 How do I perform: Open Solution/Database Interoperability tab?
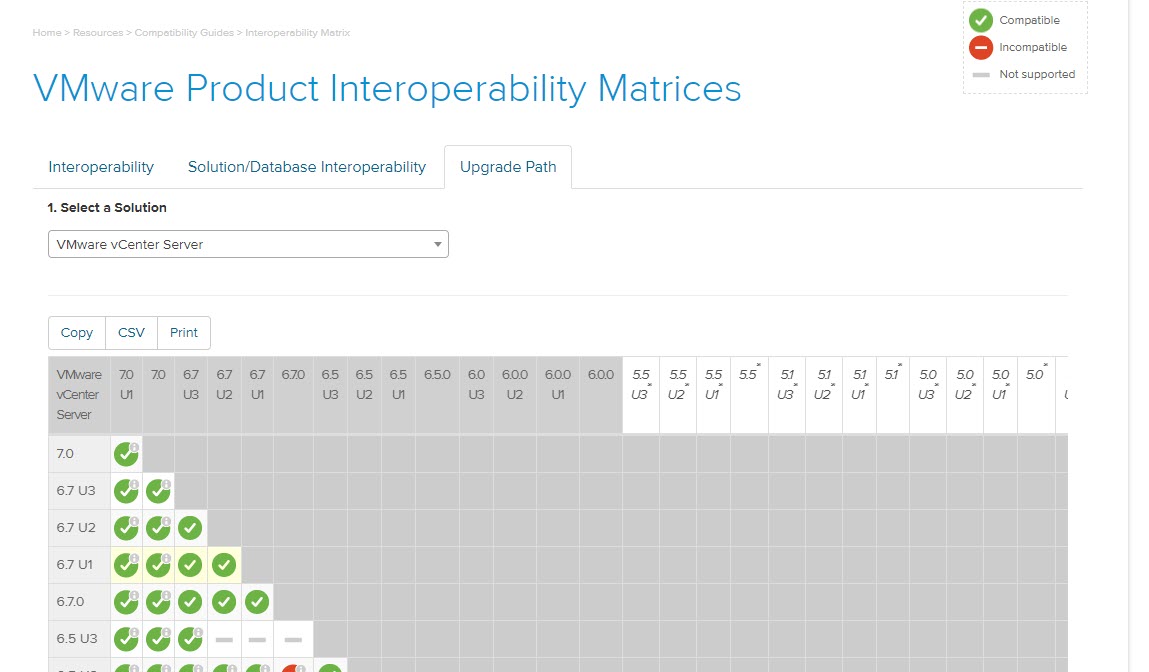pos(307,167)
